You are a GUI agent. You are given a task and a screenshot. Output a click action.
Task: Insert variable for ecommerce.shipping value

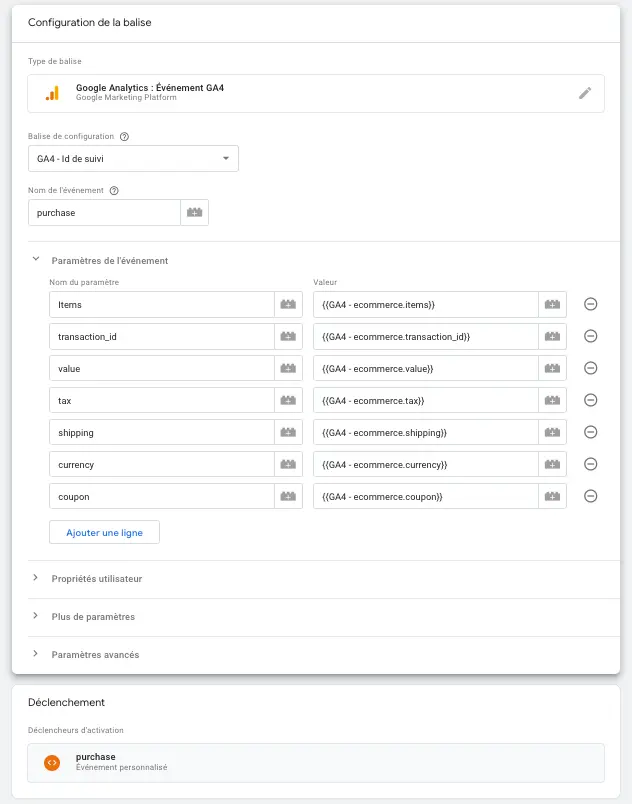click(552, 432)
